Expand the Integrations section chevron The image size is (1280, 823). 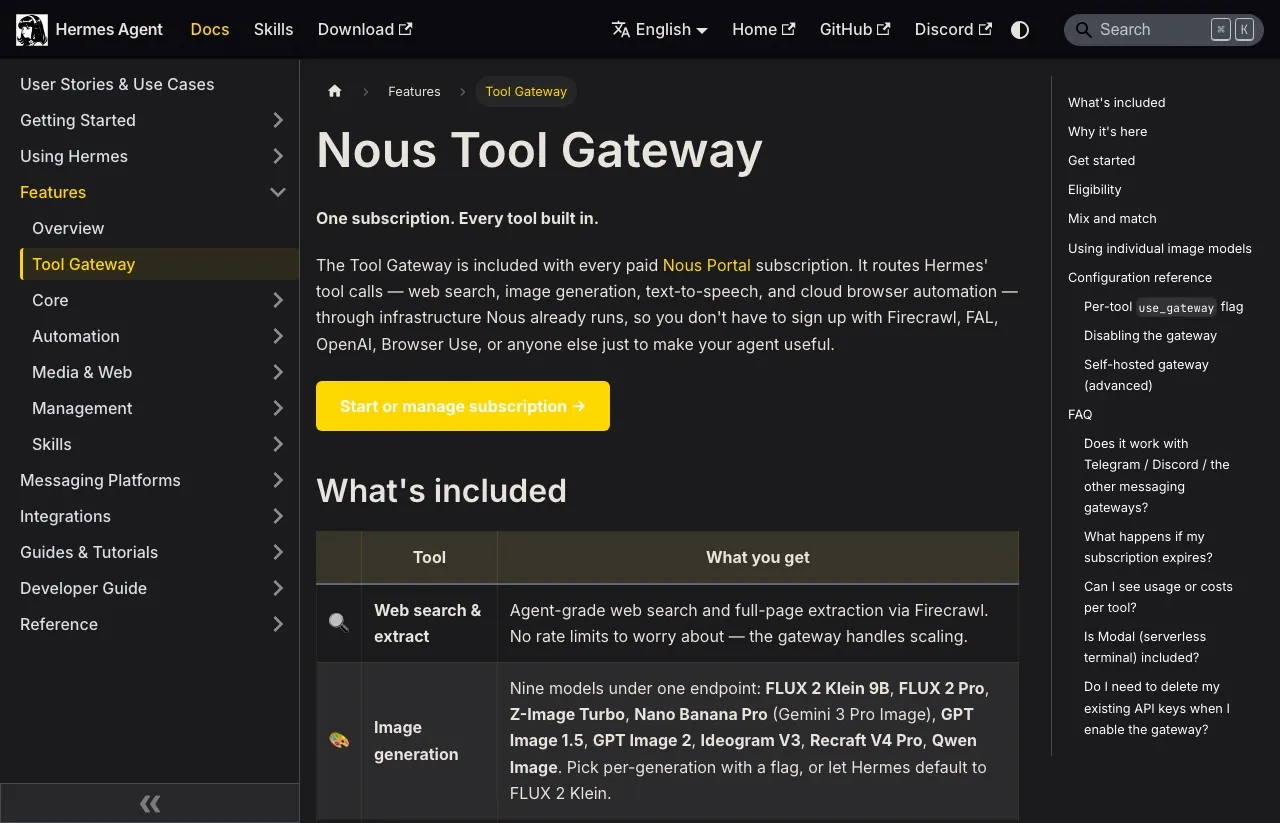pyautogui.click(x=278, y=516)
